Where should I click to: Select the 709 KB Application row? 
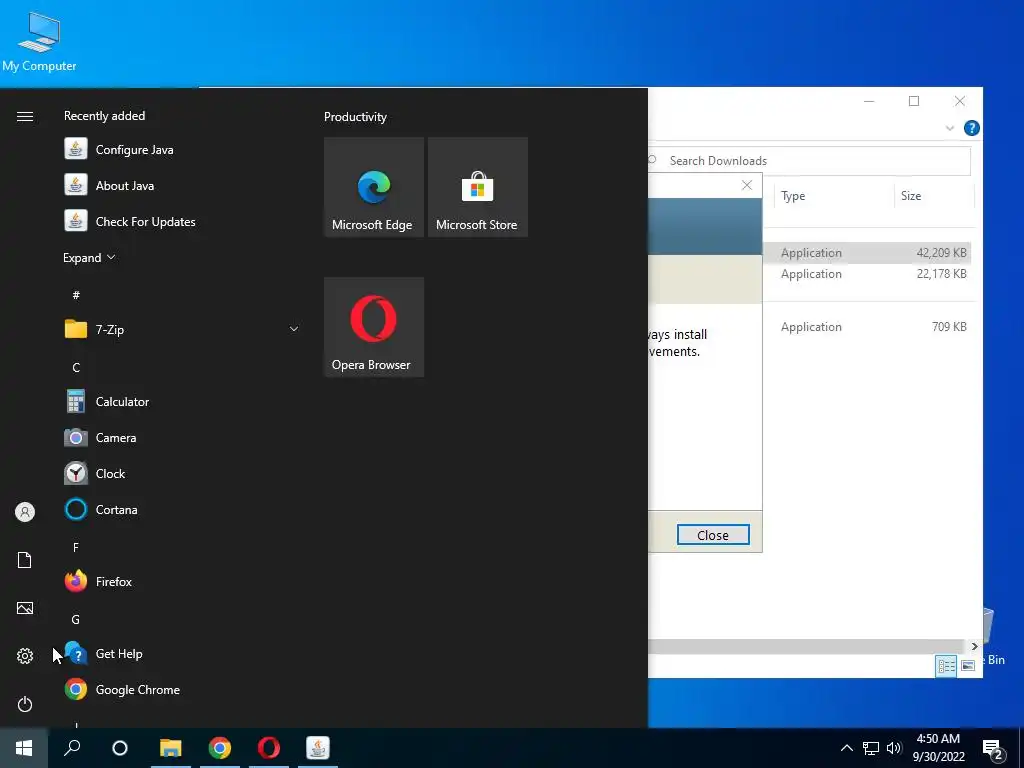tap(867, 327)
